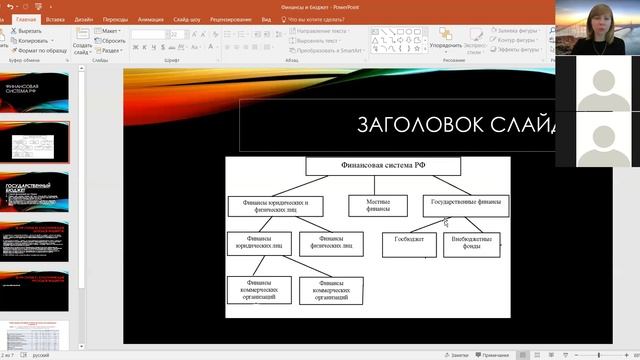The width and height of the screenshot is (640, 360).
Task: Select star shape in shapes gallery
Action: click(x=417, y=49)
